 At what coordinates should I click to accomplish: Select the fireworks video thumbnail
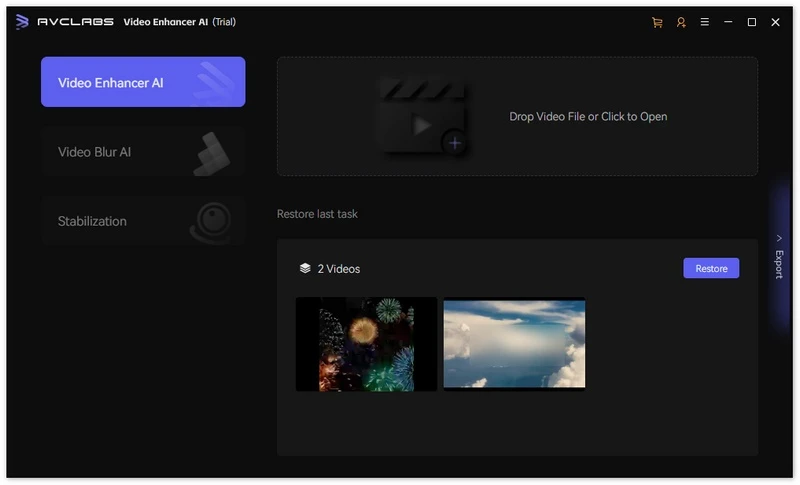[x=366, y=344]
